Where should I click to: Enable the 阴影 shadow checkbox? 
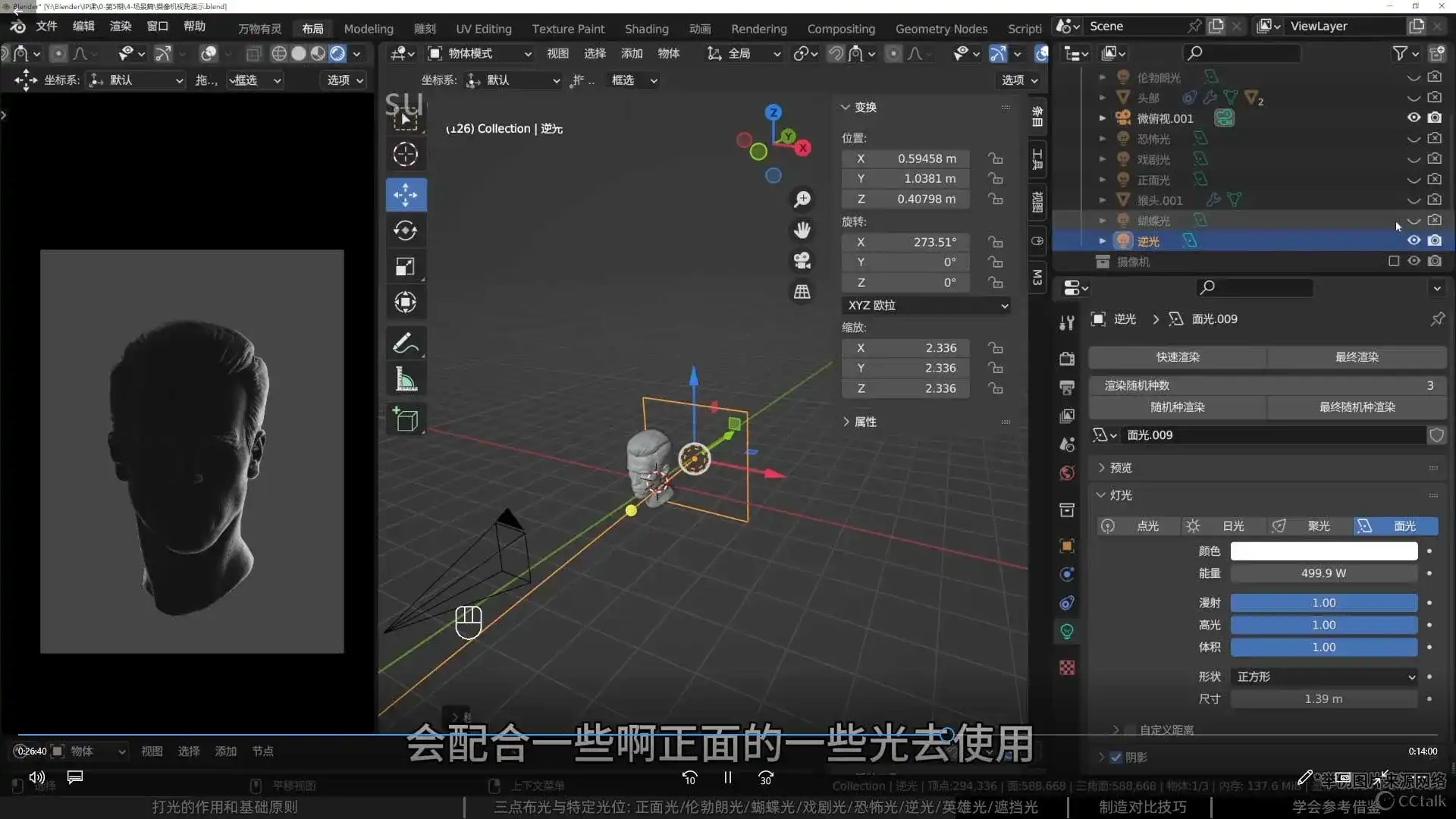[x=1116, y=757]
